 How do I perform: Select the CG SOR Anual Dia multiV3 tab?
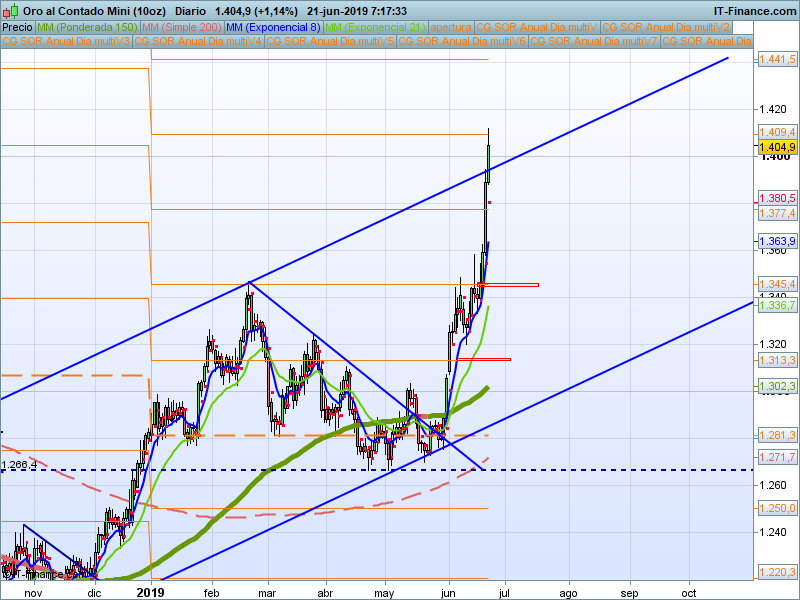(x=66, y=41)
